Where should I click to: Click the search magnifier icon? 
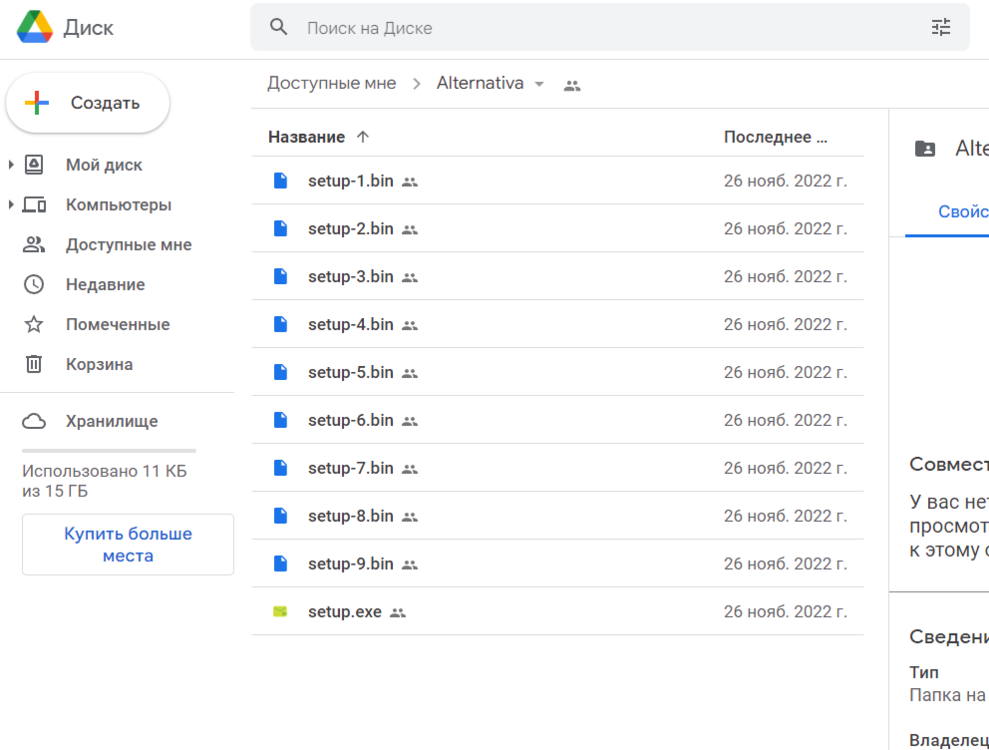[x=279, y=27]
